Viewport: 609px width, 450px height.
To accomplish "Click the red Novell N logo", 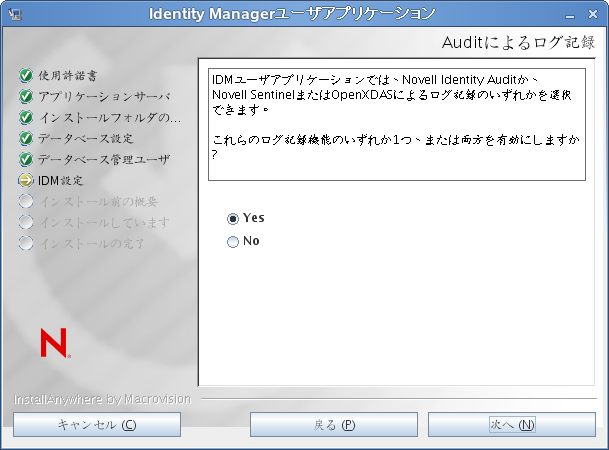I will (55, 342).
